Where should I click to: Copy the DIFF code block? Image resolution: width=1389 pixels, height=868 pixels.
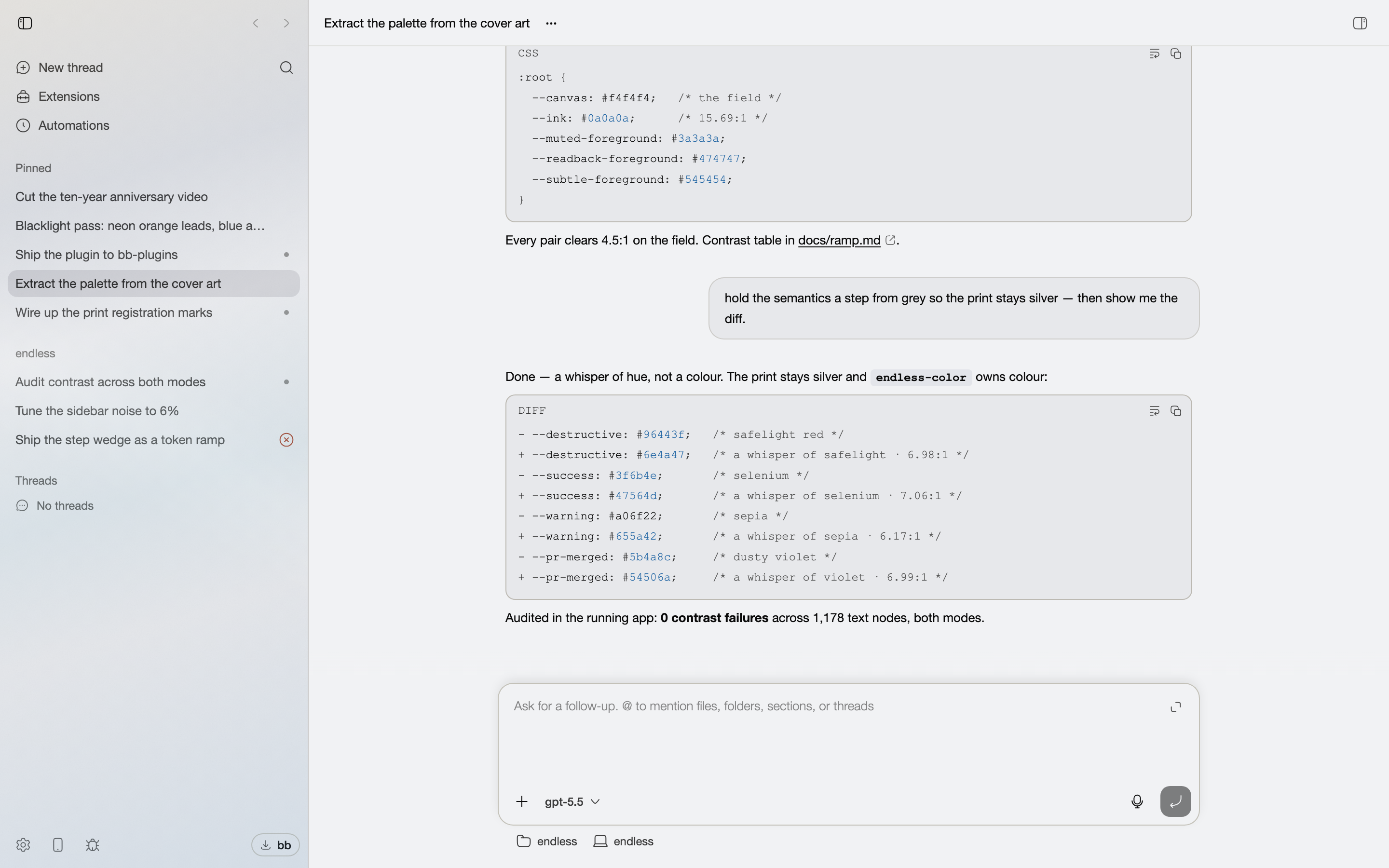1175,411
